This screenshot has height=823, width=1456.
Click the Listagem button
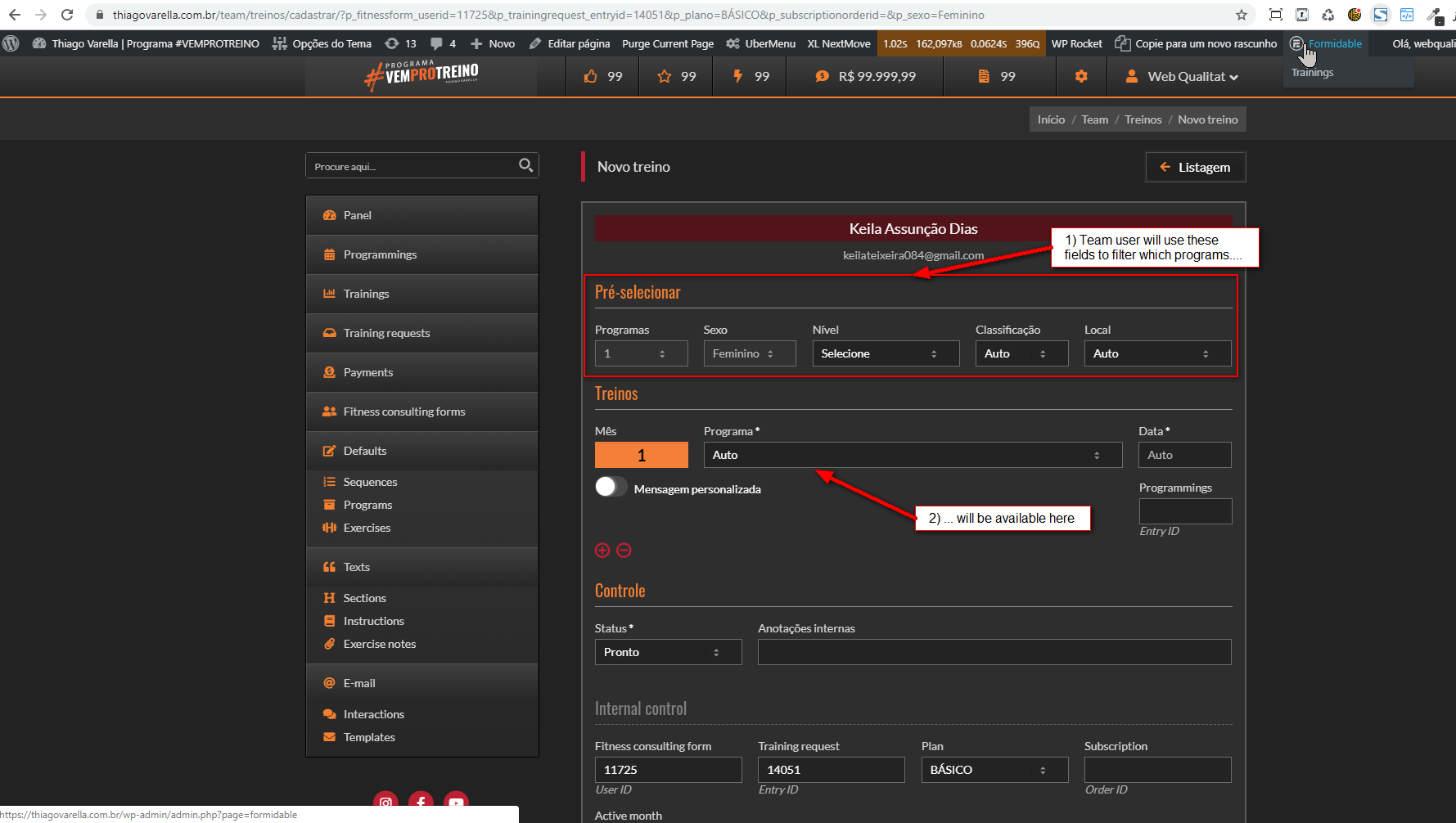[1195, 167]
